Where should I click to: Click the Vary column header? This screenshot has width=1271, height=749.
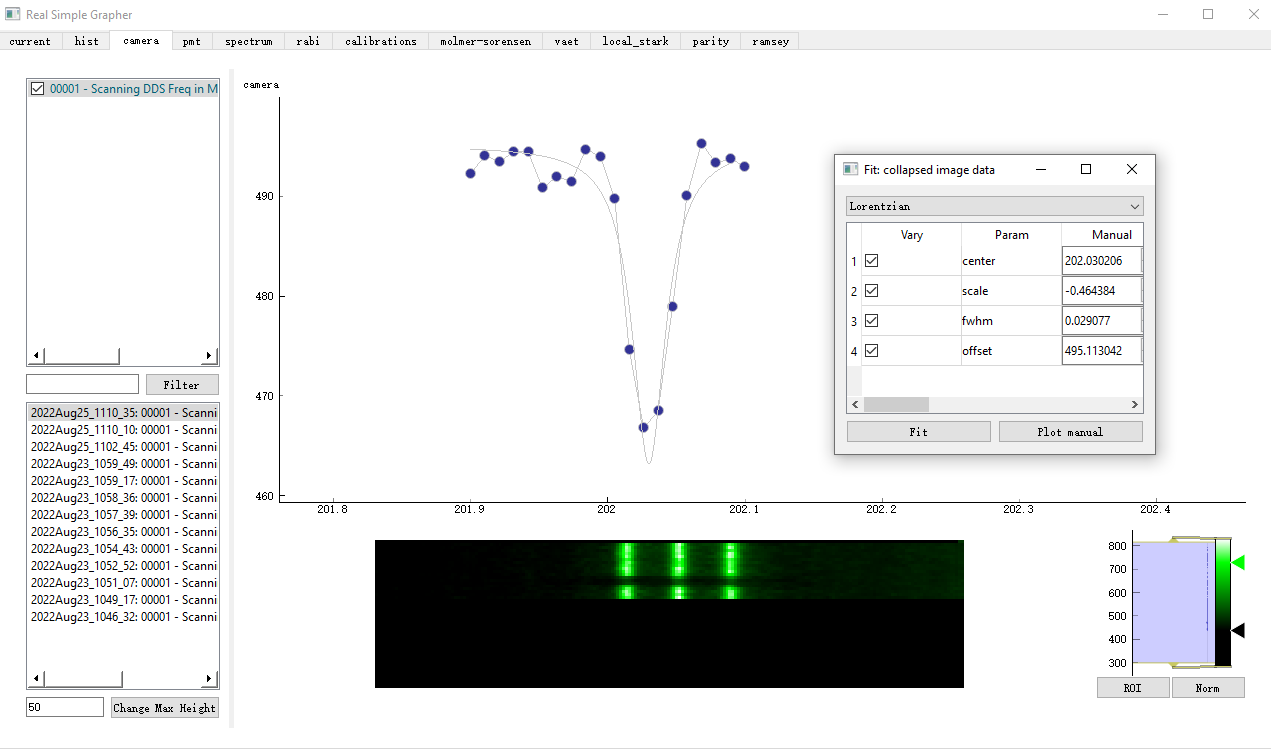[912, 235]
